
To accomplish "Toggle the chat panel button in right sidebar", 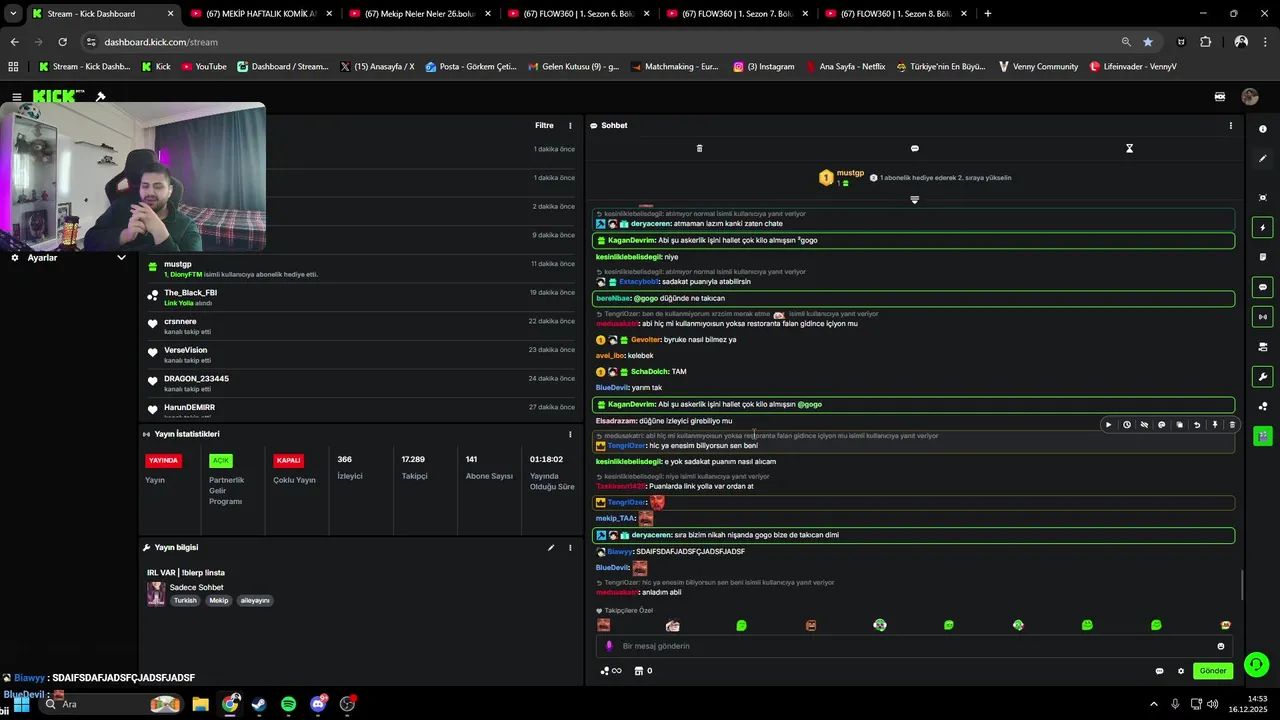I will 1263,287.
